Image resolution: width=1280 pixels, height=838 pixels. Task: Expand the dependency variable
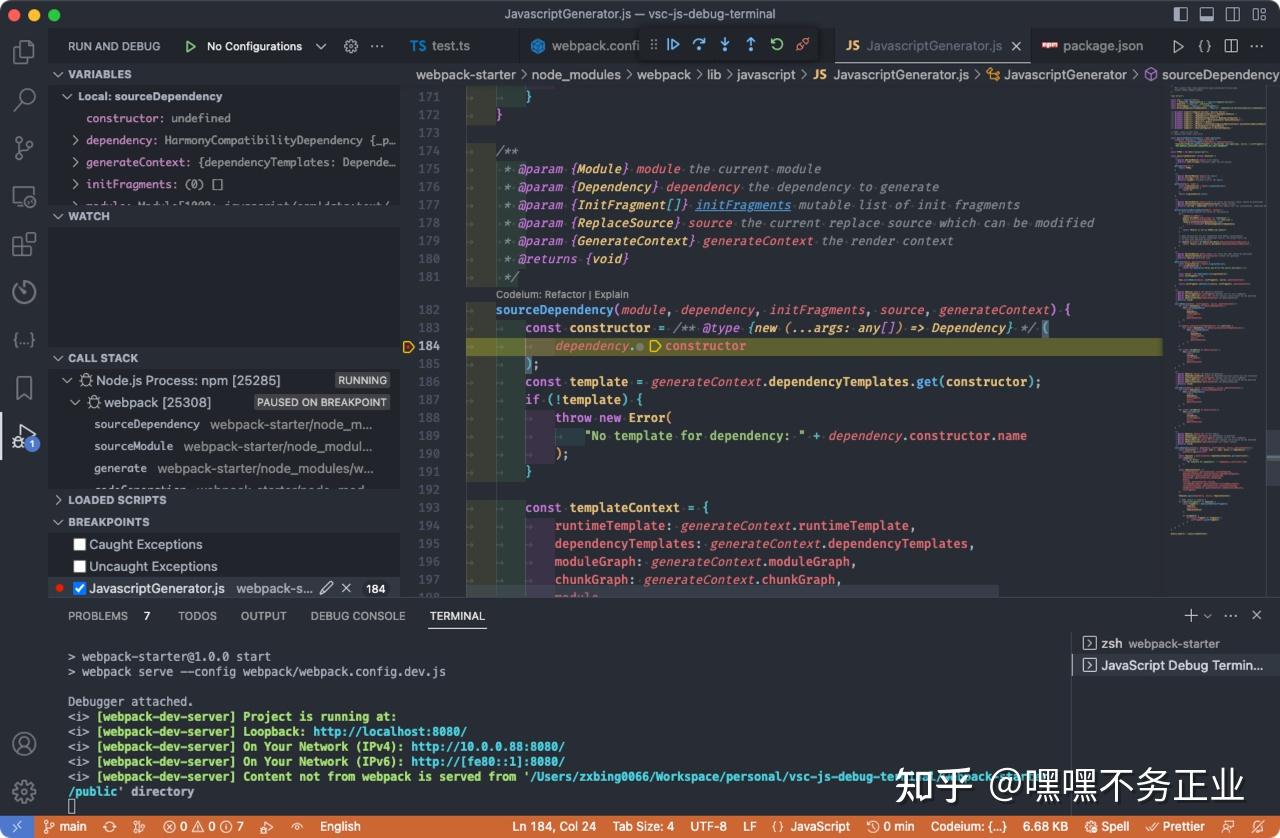[x=76, y=141]
